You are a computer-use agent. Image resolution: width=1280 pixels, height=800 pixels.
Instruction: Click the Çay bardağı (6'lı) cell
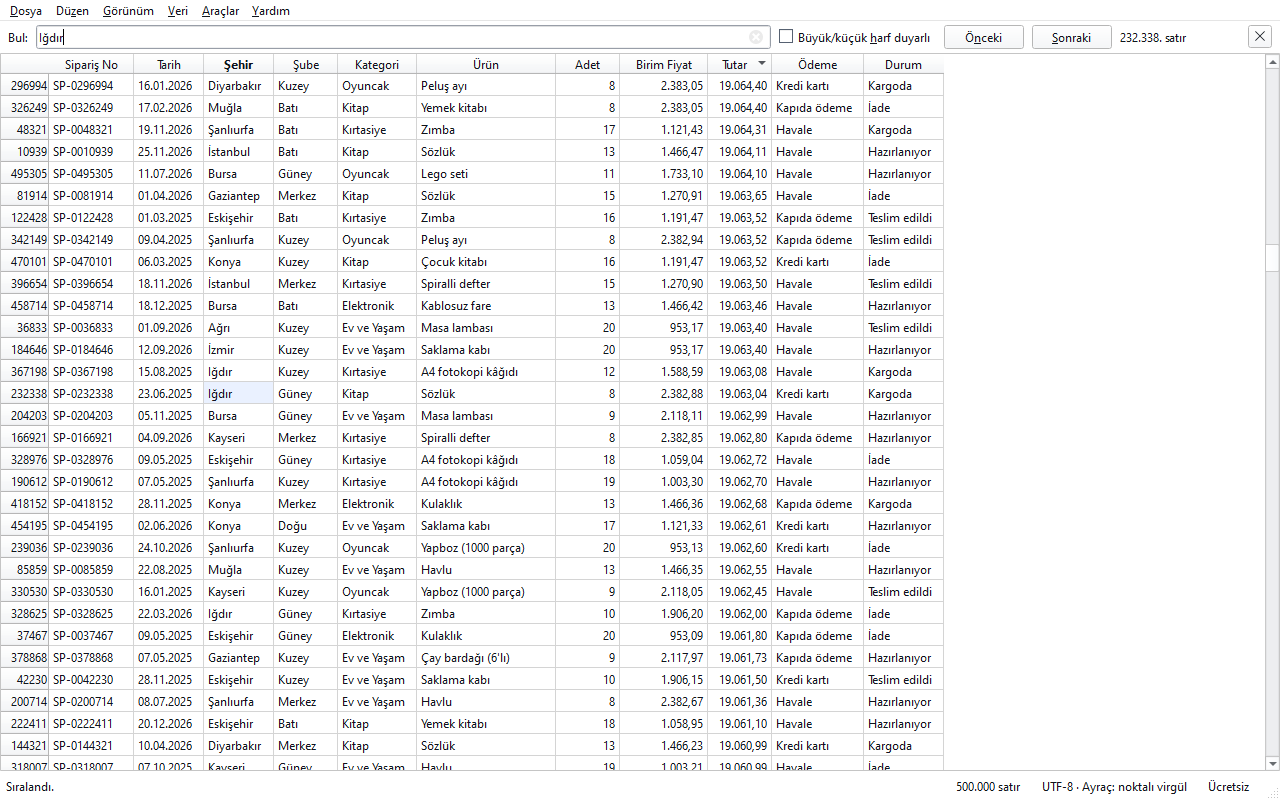pos(486,658)
